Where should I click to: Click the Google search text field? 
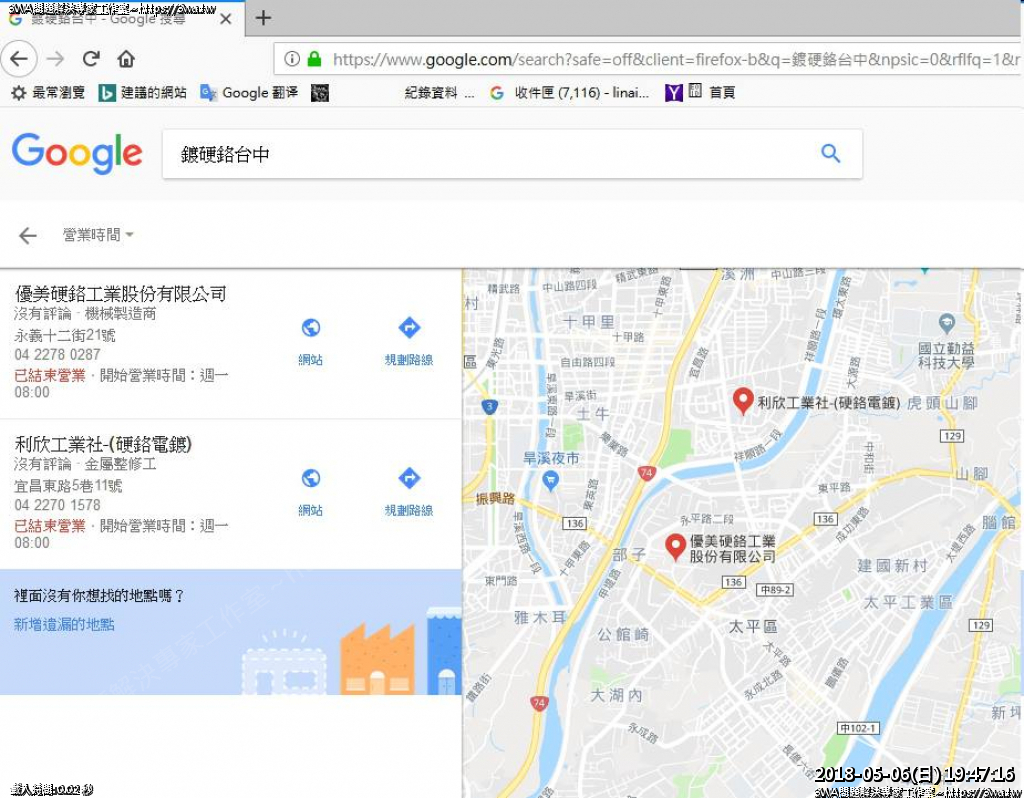(490, 154)
